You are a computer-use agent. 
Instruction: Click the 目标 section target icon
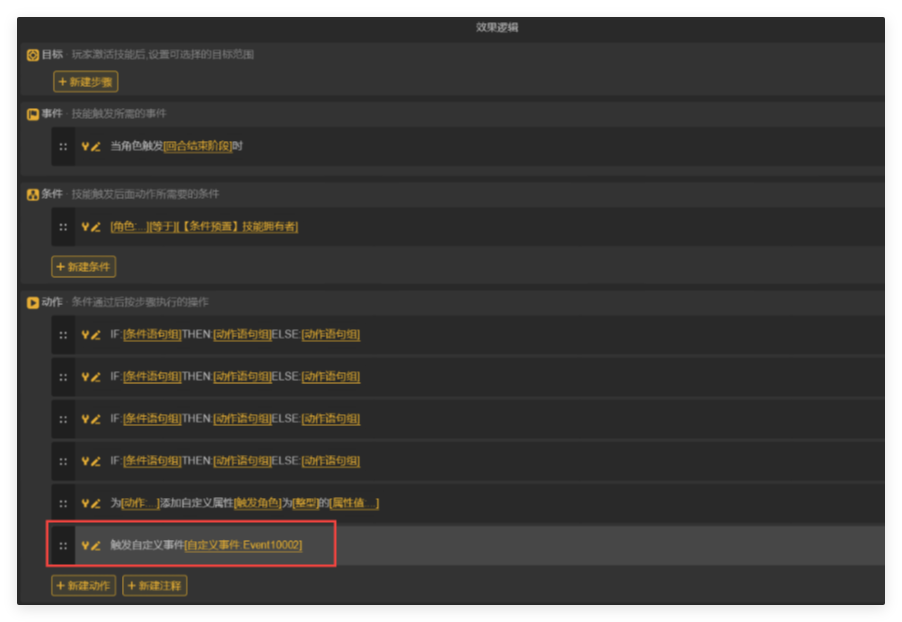pyautogui.click(x=33, y=55)
